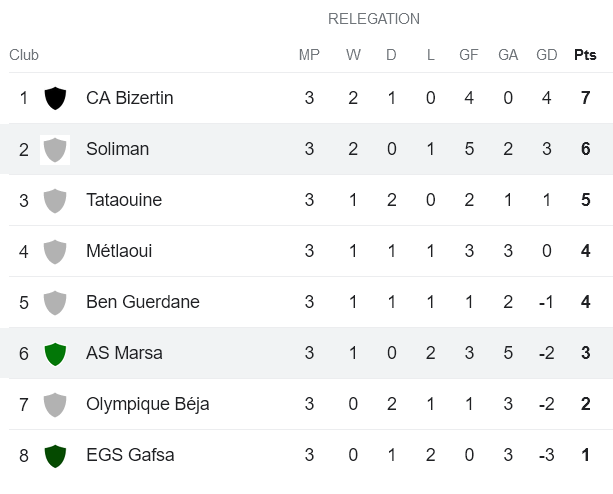Open CA Bizertin team name link
This screenshot has height=494, width=613.
tap(129, 98)
